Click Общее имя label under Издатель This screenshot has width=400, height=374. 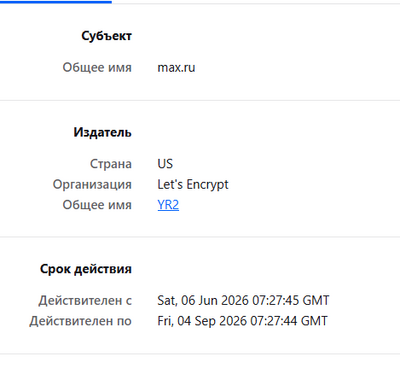[97, 205]
